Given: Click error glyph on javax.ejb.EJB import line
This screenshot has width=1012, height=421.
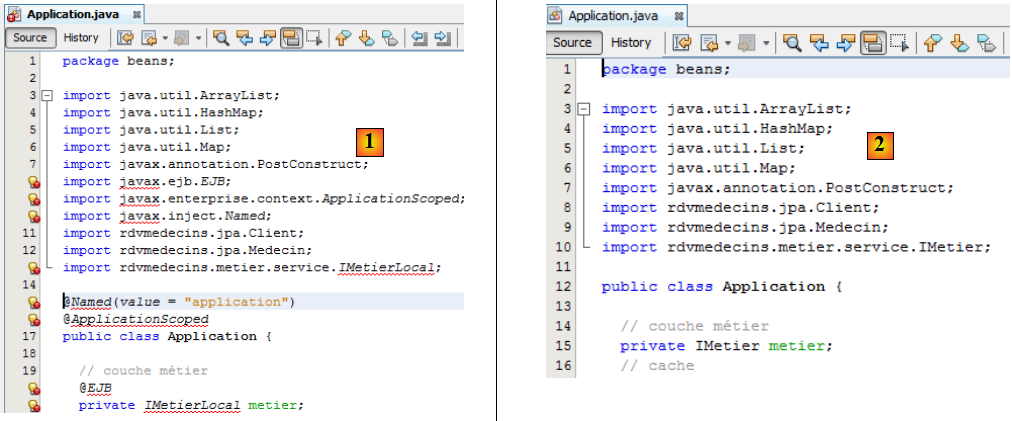Looking at the screenshot, I should coord(33,182).
